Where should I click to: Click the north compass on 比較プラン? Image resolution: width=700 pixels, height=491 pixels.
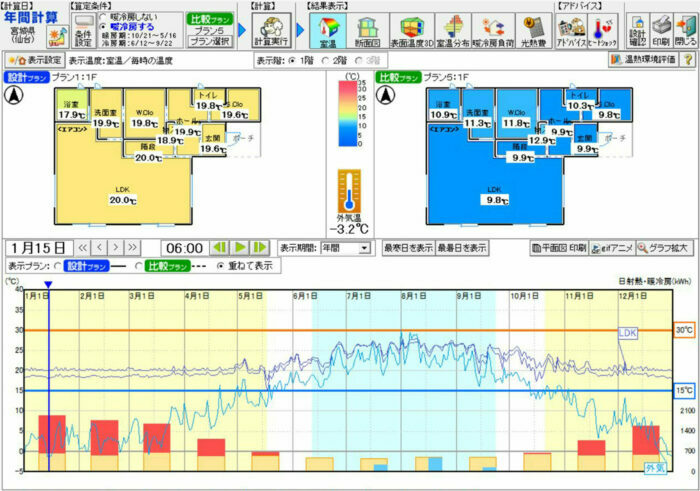[x=386, y=96]
